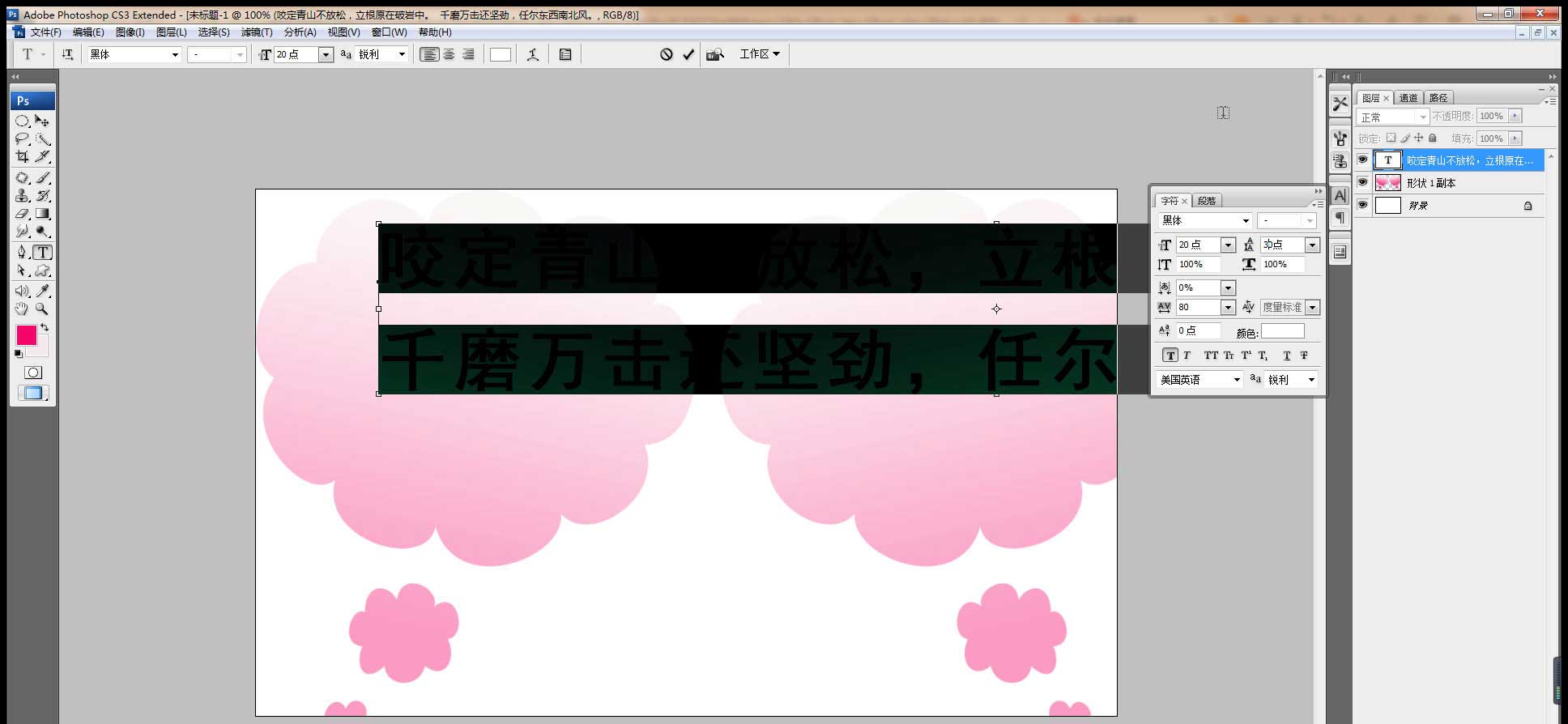Enter Quick Mask mode
The height and width of the screenshot is (724, 1568).
pos(32,373)
